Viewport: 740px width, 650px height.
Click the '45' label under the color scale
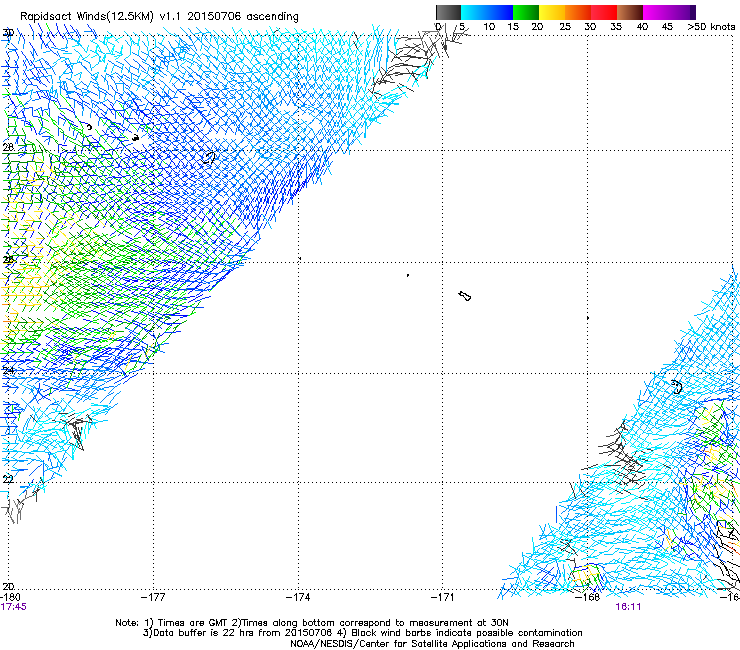click(667, 27)
